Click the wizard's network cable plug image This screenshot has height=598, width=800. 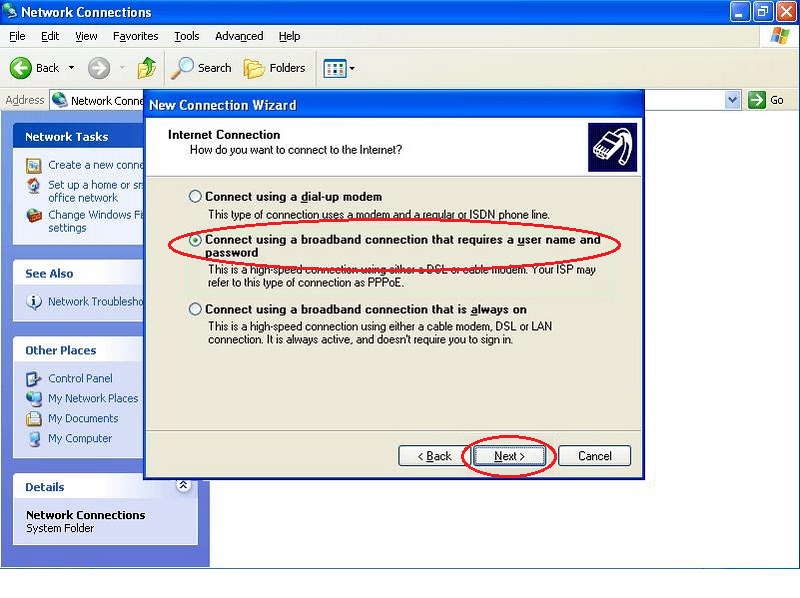click(612, 147)
